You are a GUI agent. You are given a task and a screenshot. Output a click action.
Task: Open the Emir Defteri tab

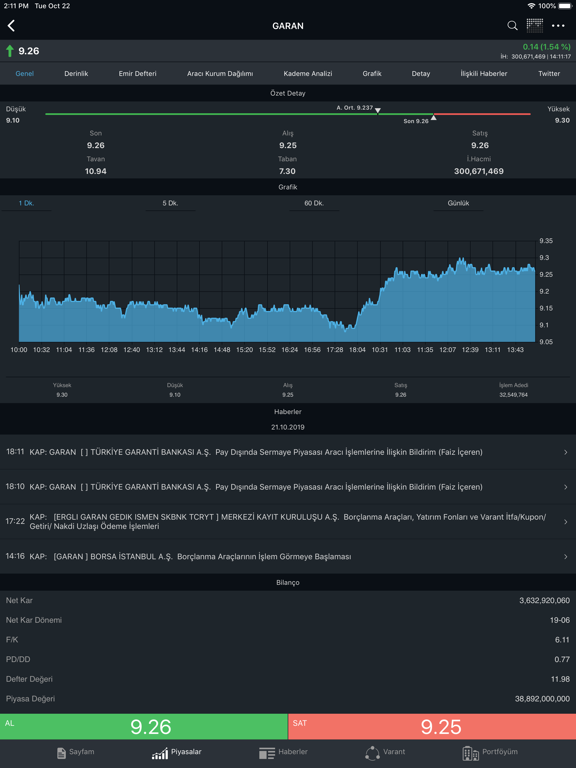138,73
